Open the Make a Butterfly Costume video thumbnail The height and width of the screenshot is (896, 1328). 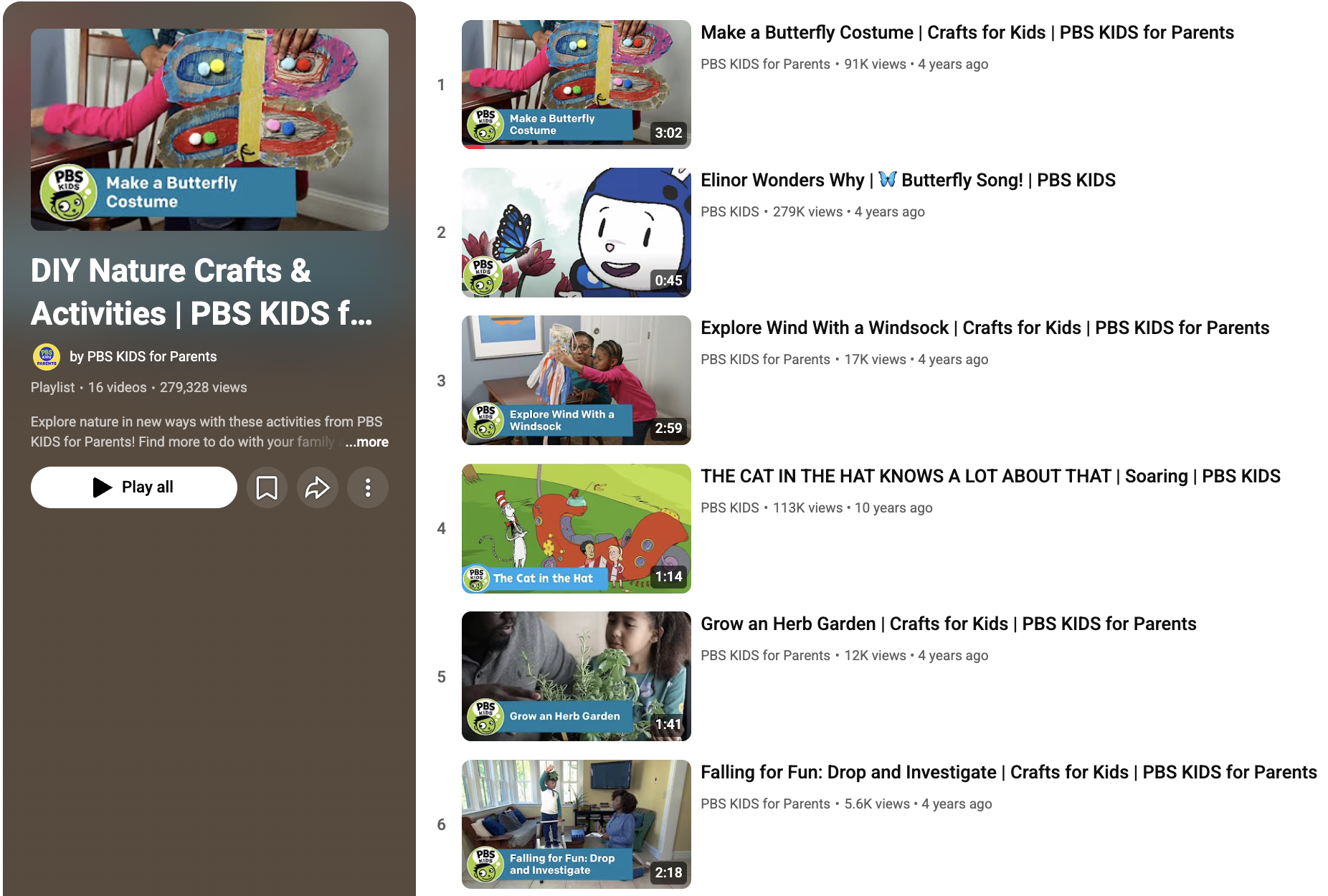point(576,85)
